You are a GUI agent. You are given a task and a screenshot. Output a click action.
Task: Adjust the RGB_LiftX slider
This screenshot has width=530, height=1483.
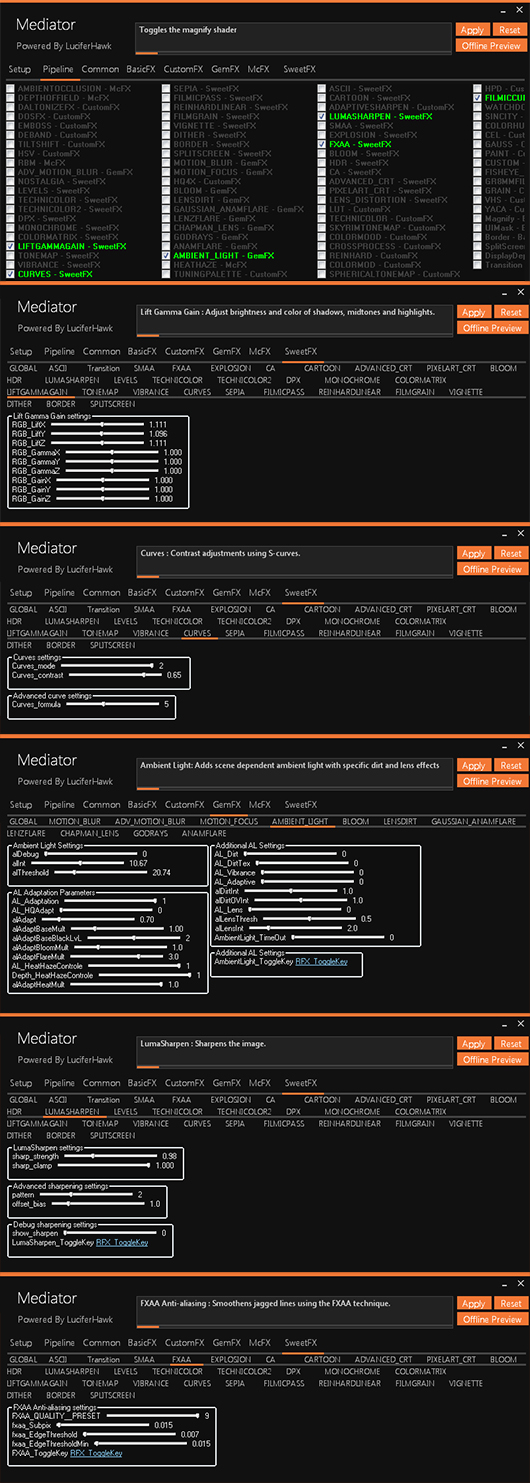pyautogui.click(x=95, y=424)
